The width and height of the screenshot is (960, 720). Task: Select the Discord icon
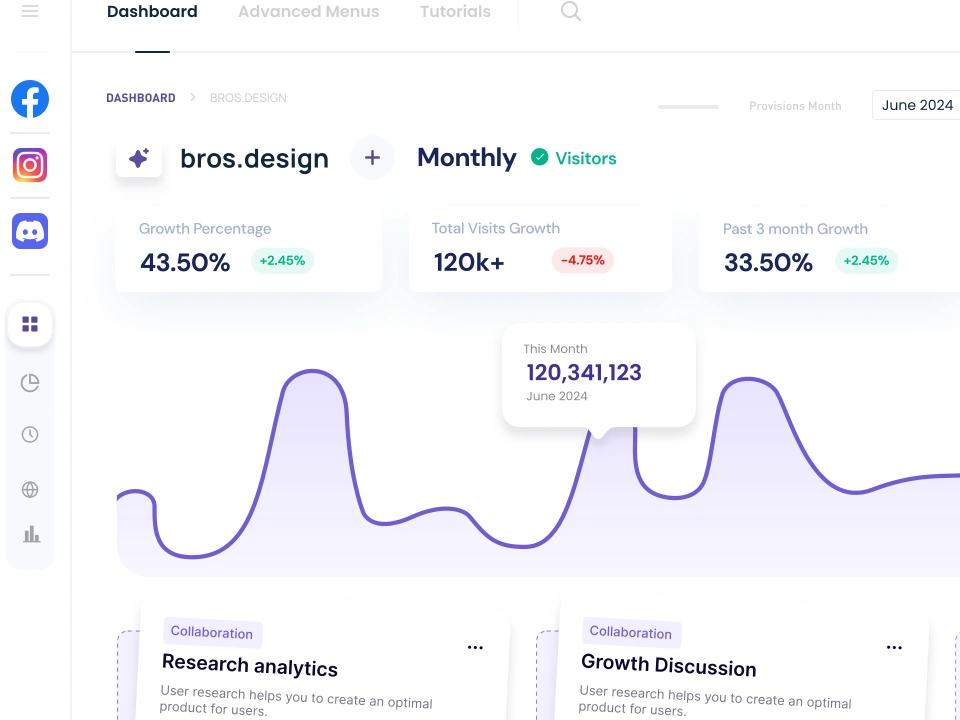[30, 231]
